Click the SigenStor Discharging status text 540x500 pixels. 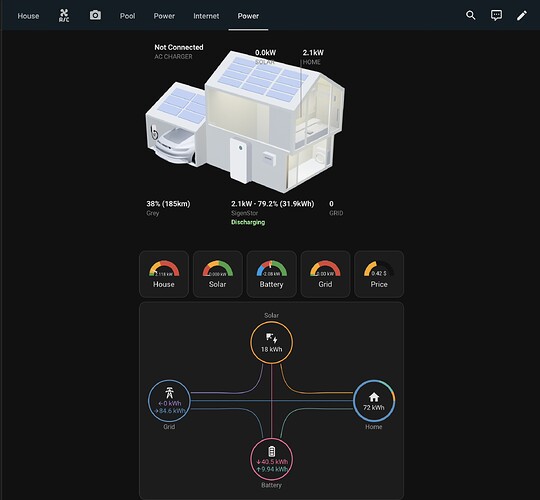coord(248,222)
